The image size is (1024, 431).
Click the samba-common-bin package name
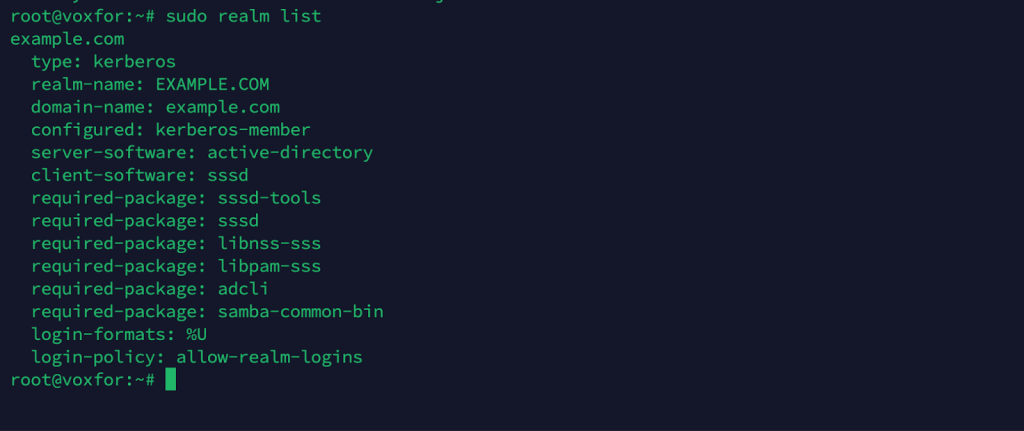click(x=300, y=311)
